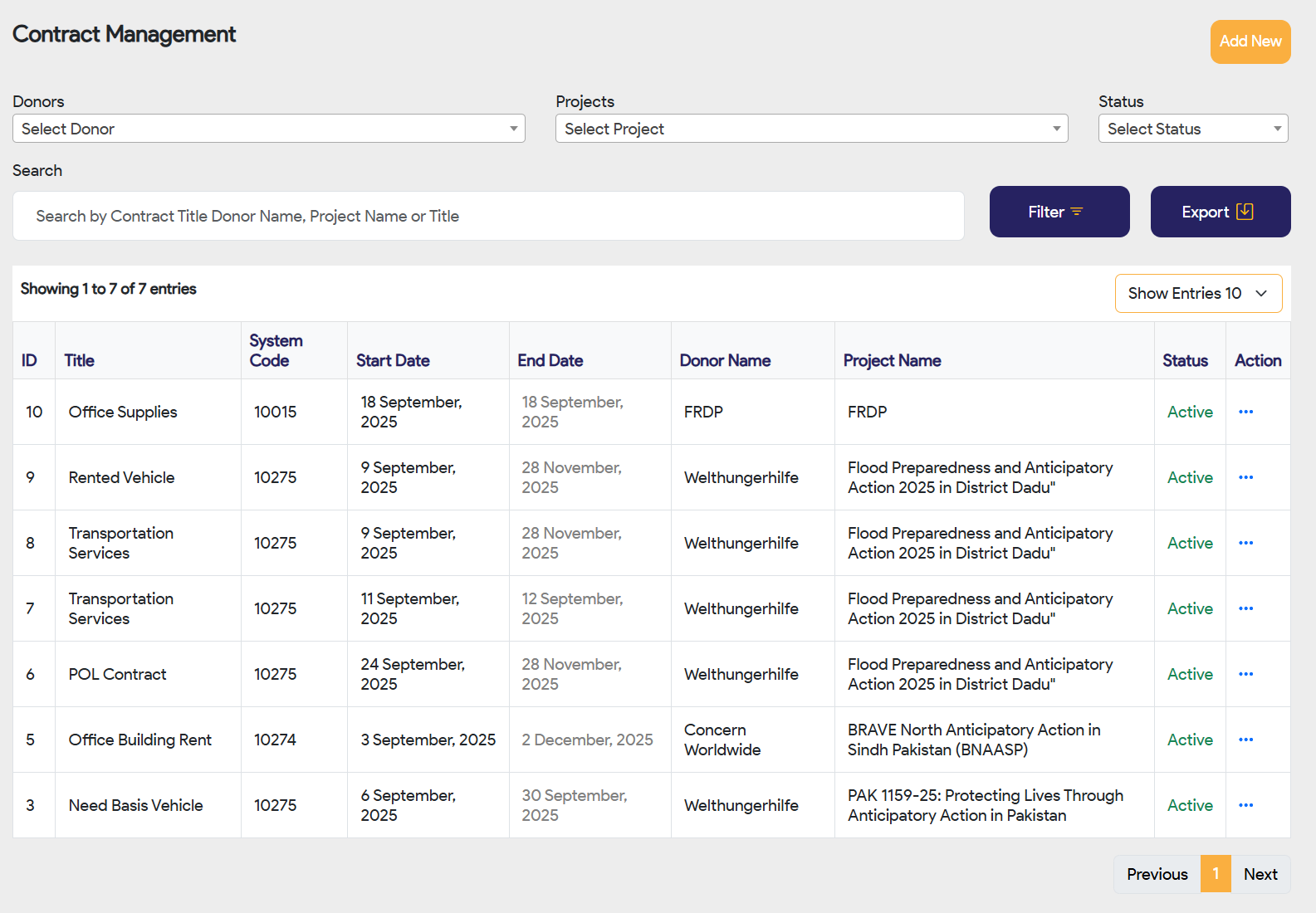
Task: Go to Previous page of entries
Action: pos(1157,874)
